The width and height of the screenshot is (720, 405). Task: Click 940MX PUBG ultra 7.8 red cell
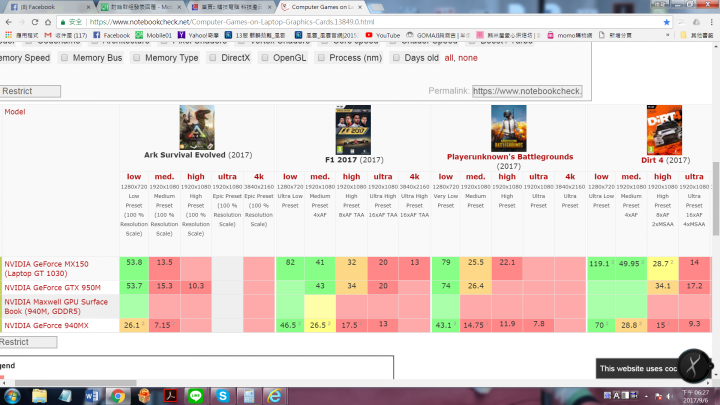click(538, 325)
